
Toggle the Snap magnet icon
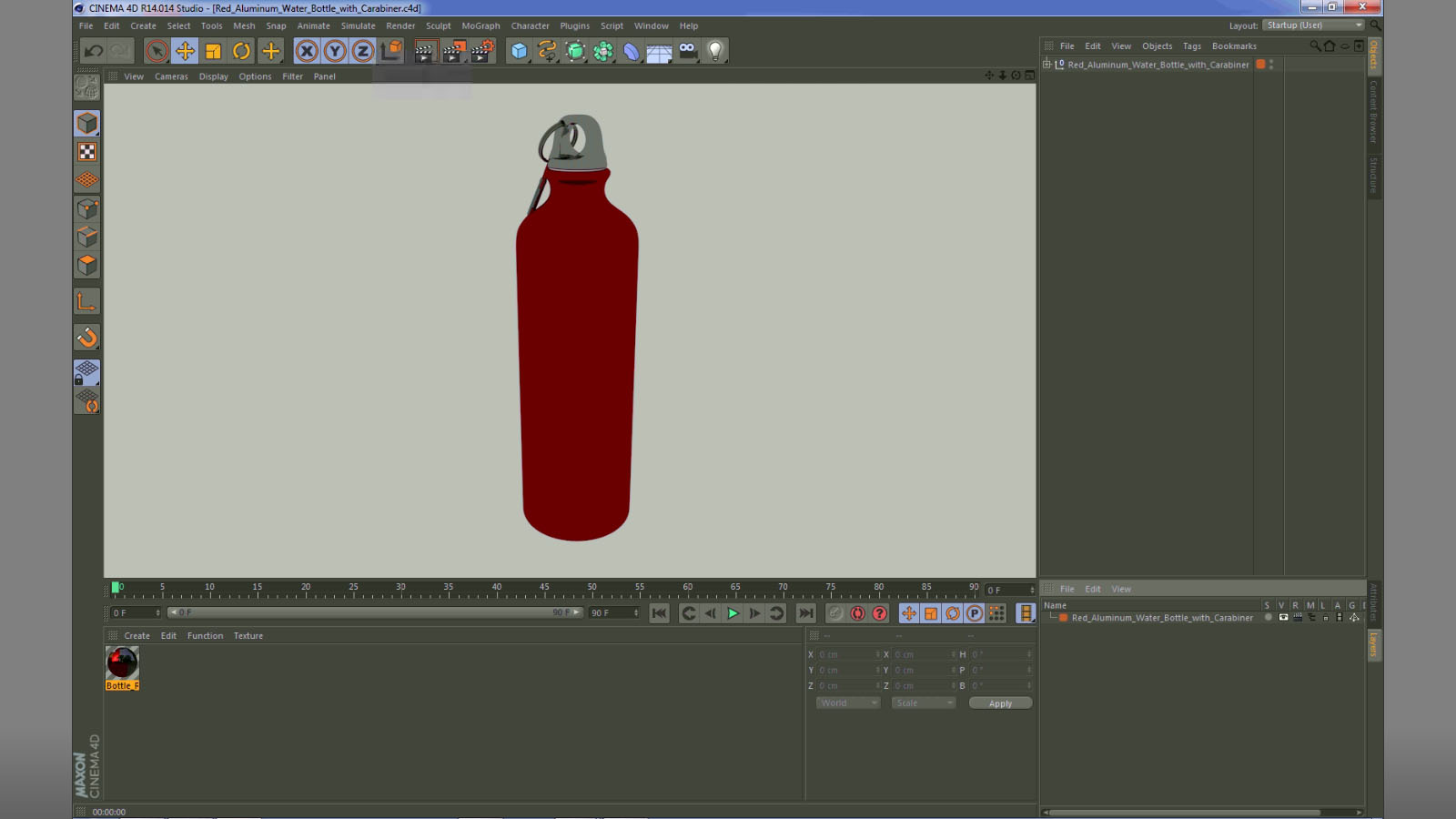pos(86,337)
